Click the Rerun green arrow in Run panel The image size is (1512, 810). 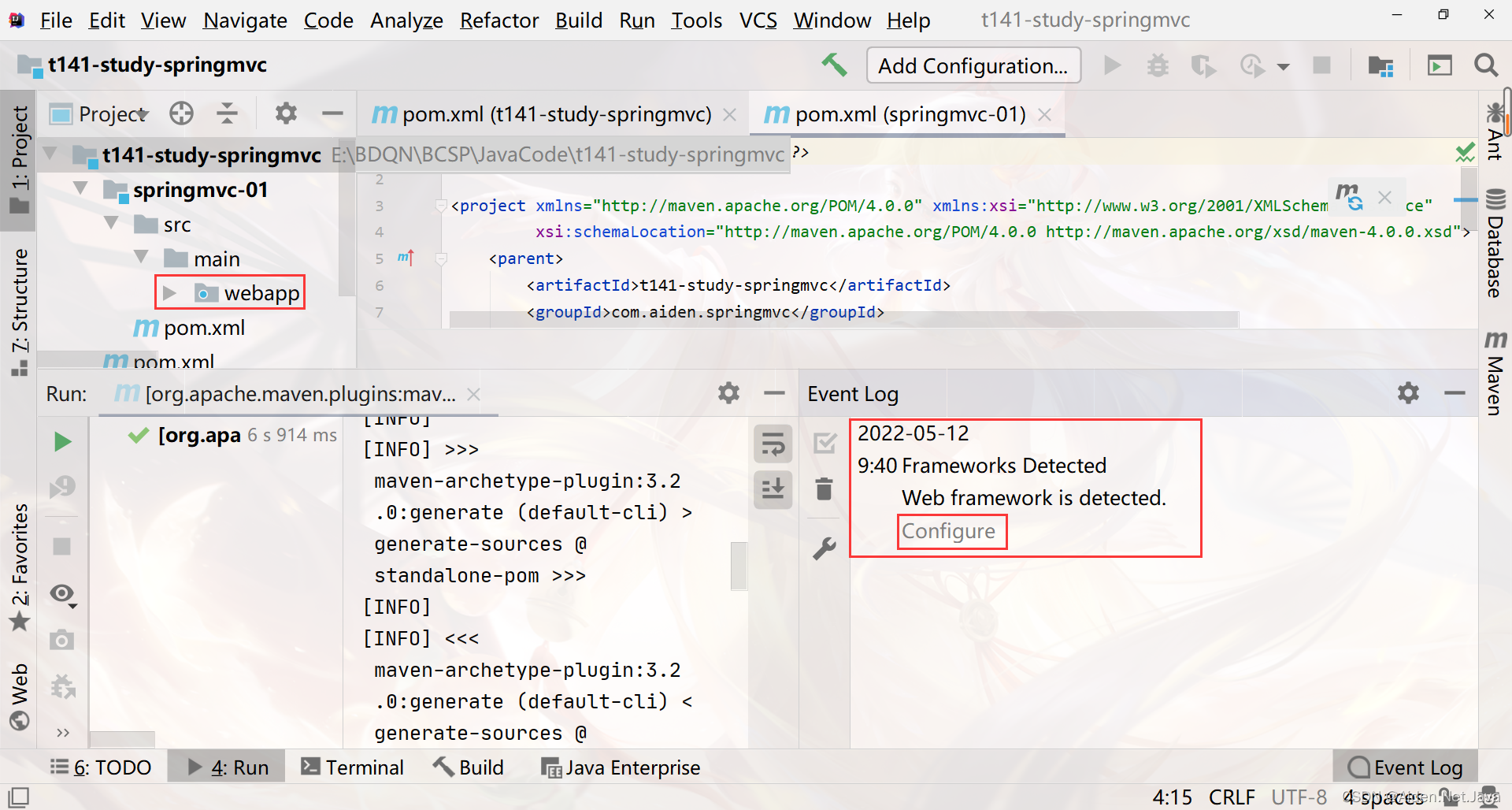(62, 441)
